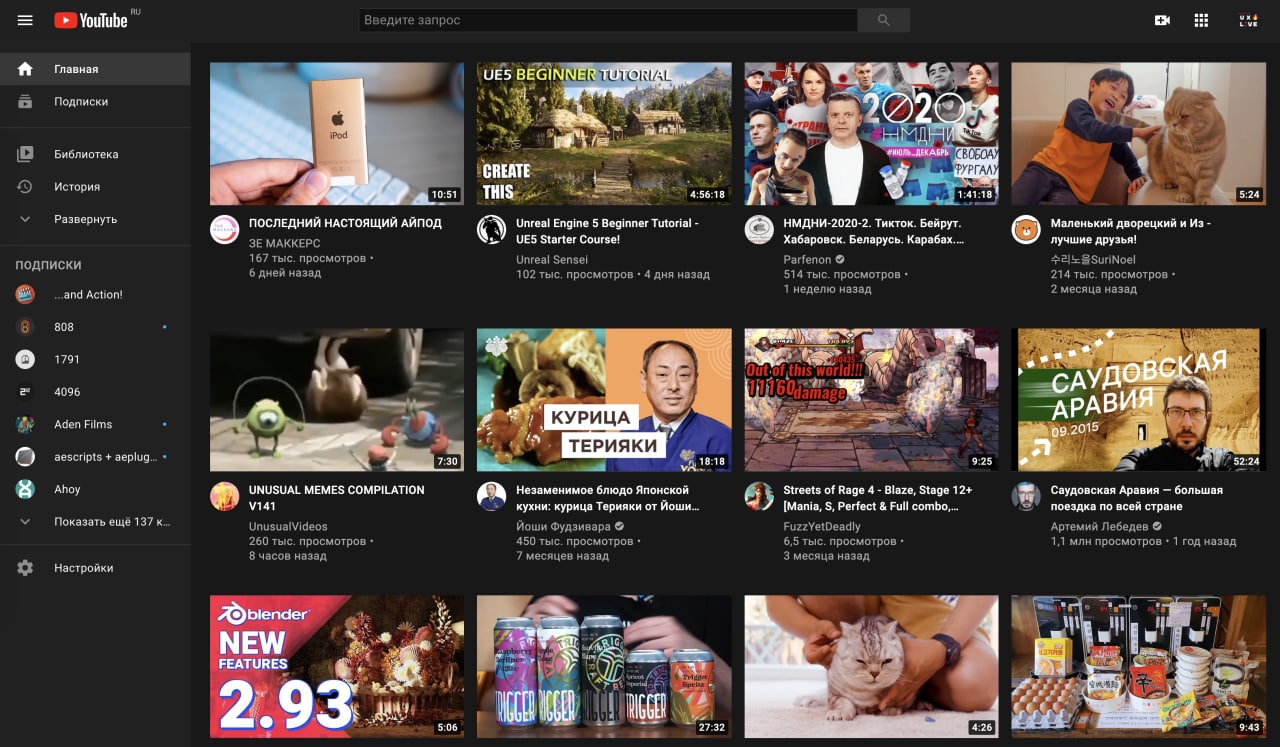
Task: Click the ...and Action! channel avatar
Action: [25, 294]
